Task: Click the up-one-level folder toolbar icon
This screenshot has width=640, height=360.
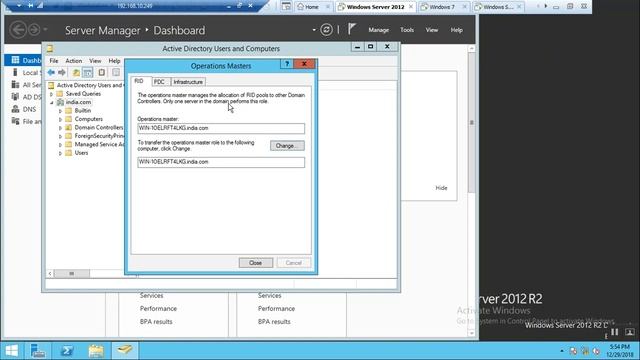Action: coord(76,73)
